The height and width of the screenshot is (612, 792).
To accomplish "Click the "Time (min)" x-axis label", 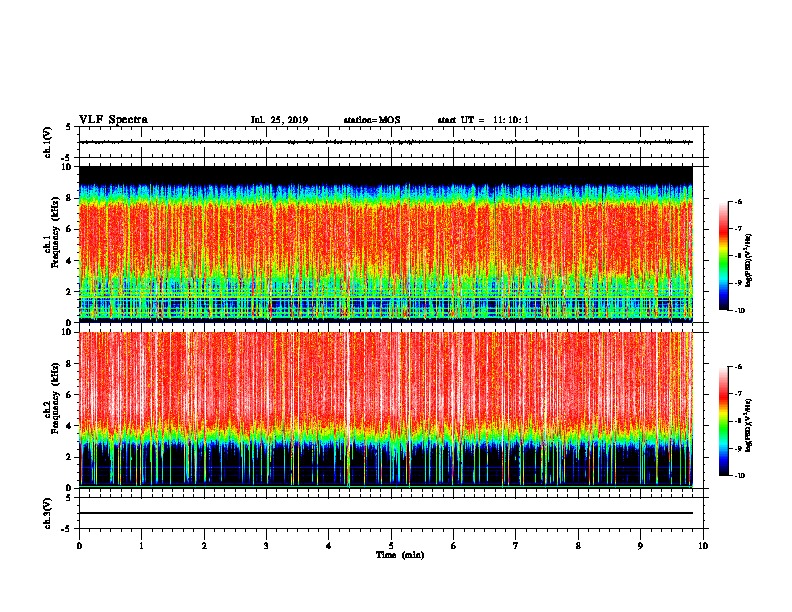I will coord(400,555).
